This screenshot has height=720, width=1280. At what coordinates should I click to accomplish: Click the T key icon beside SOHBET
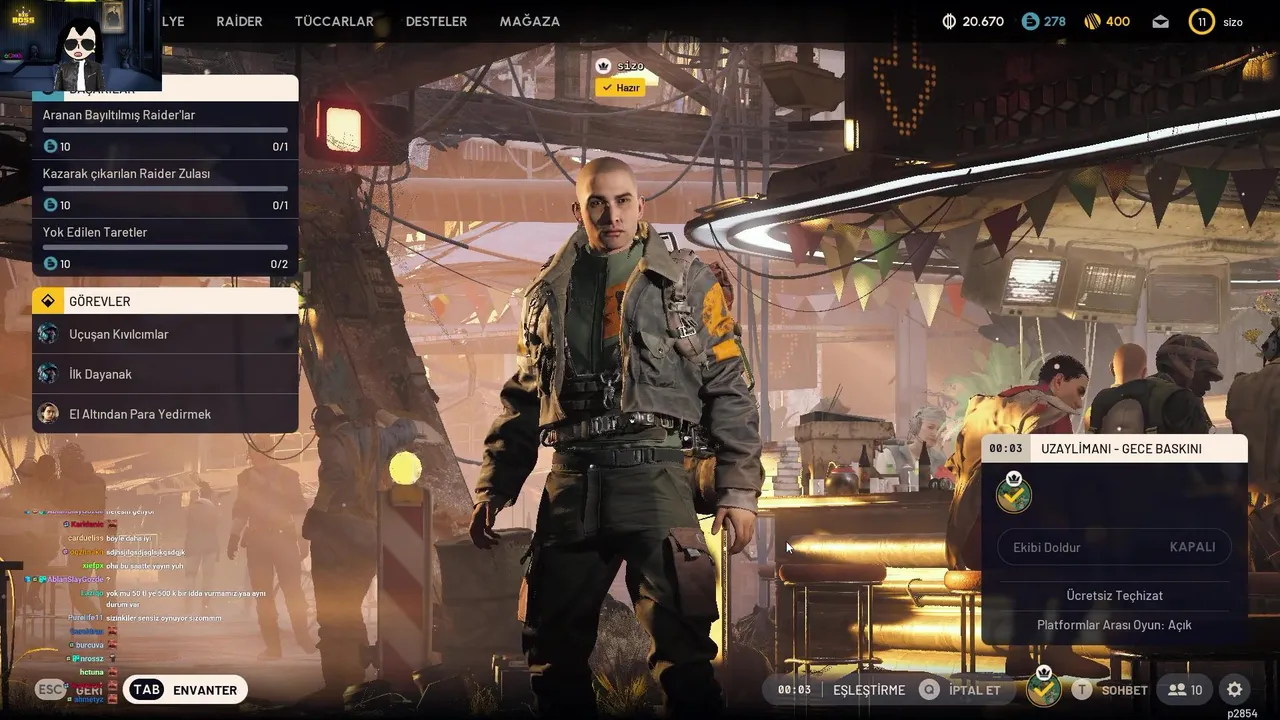point(1082,690)
